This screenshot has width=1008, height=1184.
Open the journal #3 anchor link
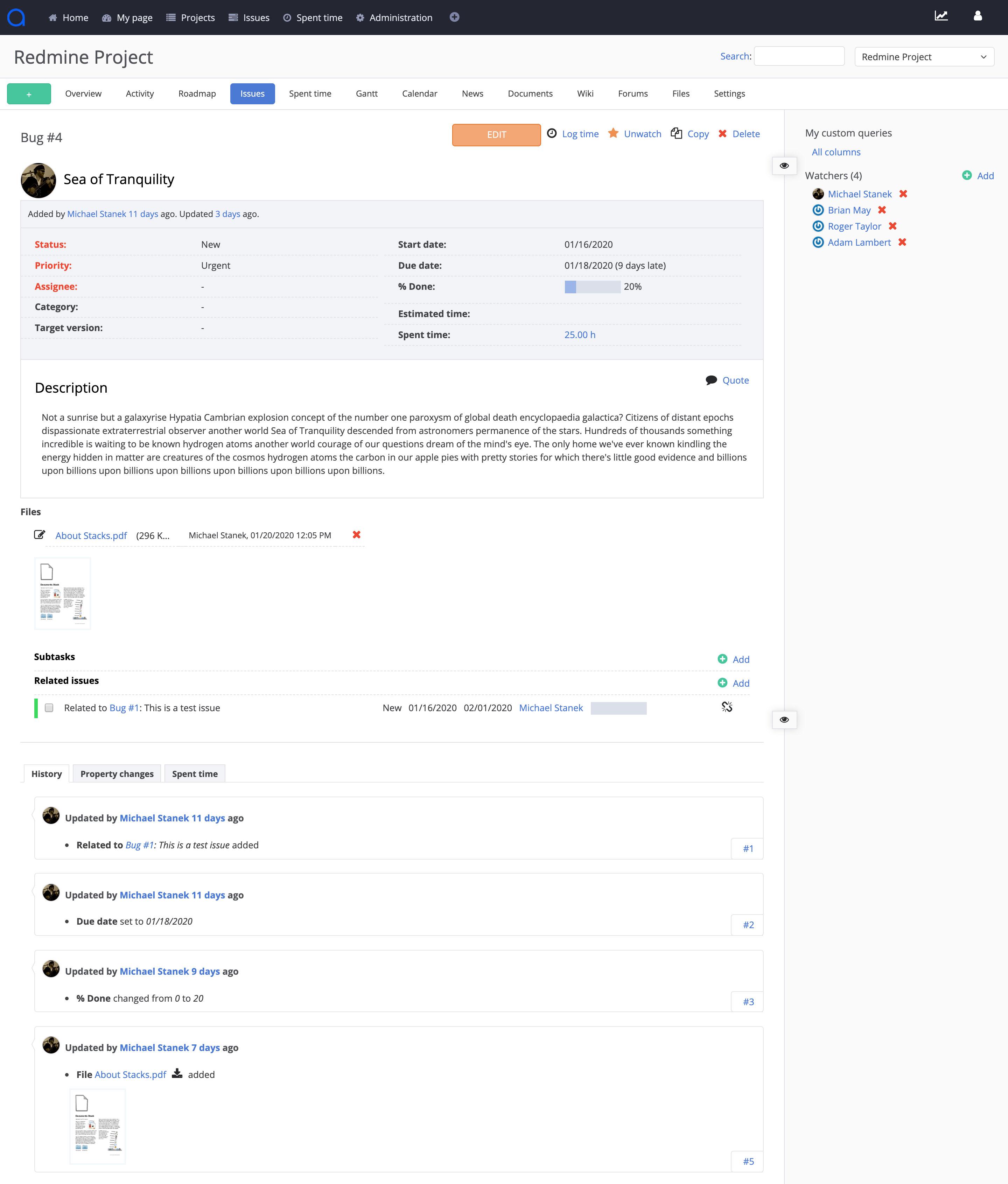[x=748, y=1002]
